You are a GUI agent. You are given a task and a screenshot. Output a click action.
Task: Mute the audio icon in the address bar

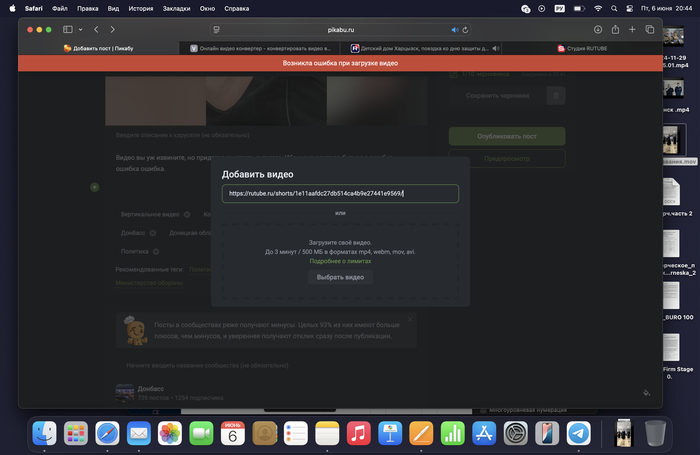tap(454, 30)
